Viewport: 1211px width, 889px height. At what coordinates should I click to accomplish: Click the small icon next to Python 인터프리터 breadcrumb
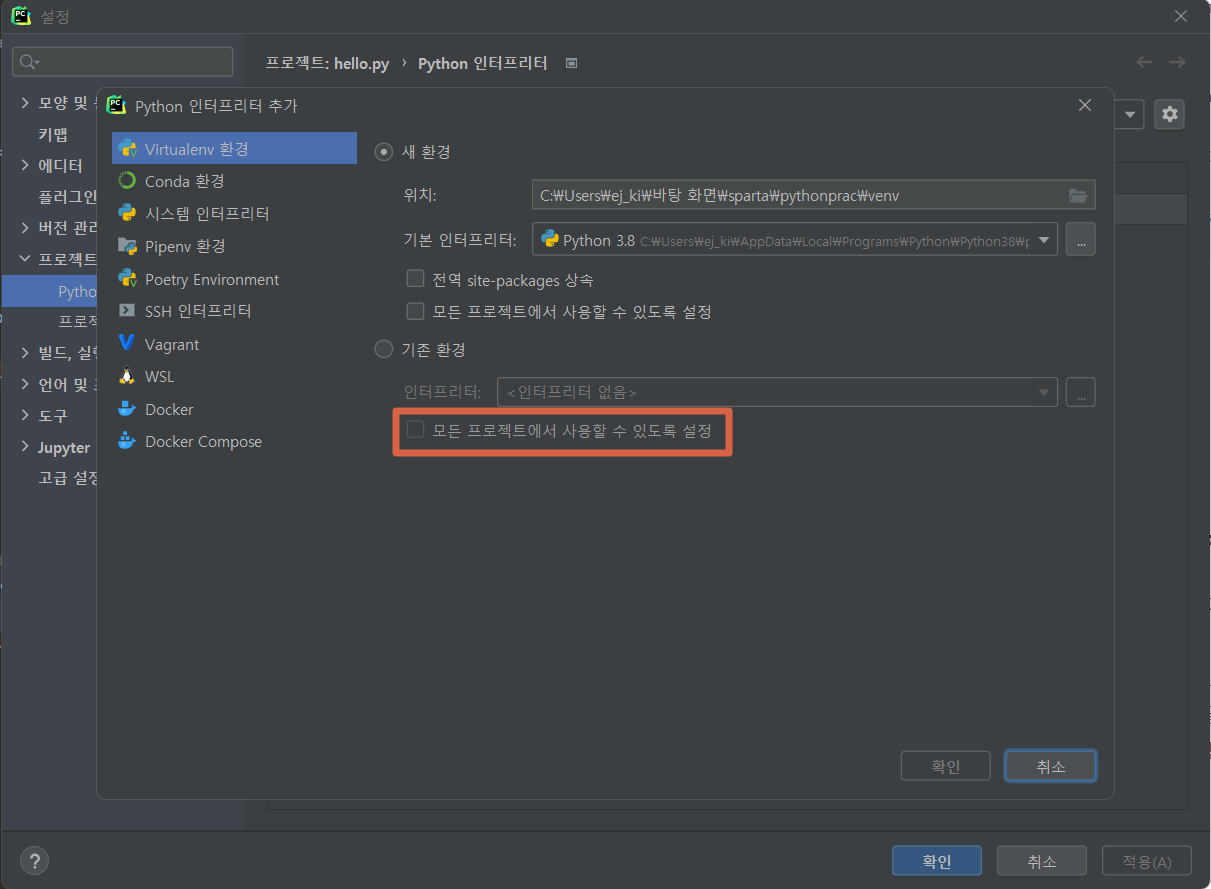pos(572,63)
